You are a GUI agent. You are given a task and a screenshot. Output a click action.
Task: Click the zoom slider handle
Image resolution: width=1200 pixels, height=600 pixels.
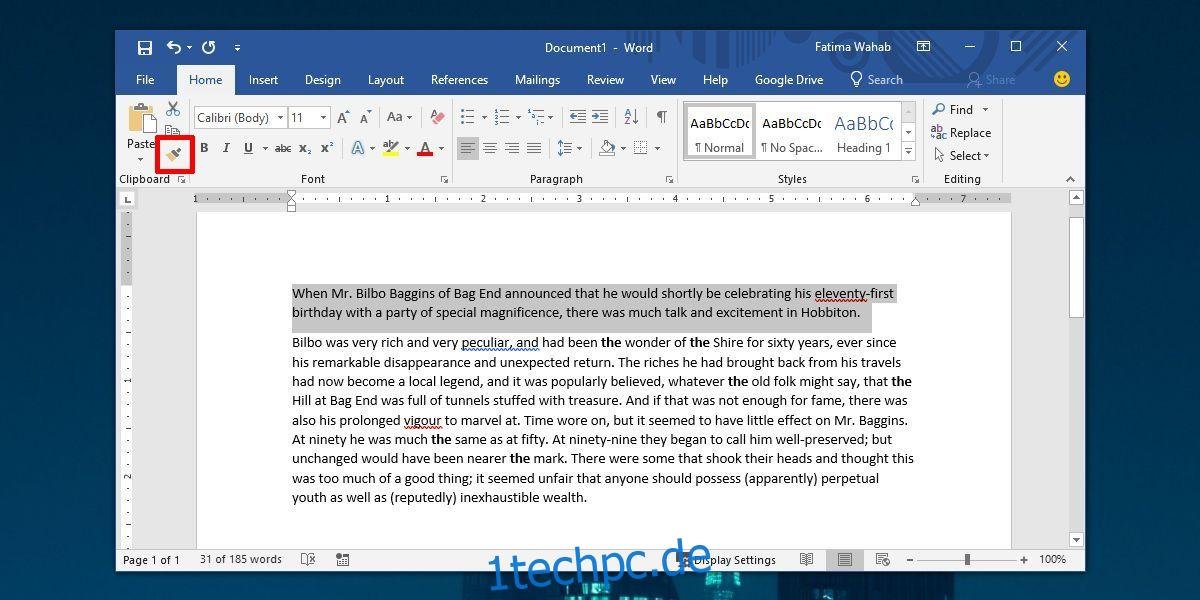coord(969,560)
